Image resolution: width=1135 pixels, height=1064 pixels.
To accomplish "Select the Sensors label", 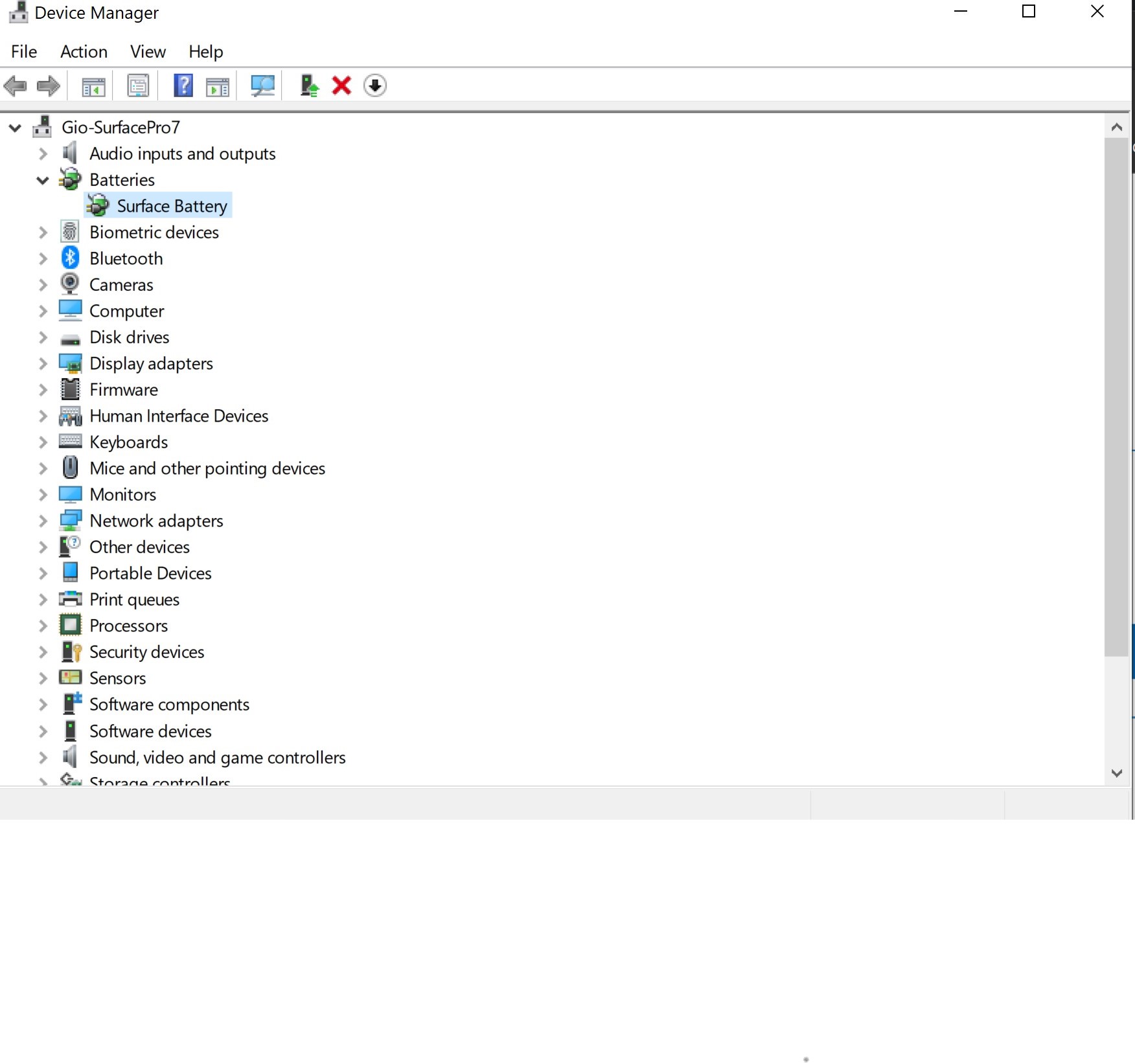I will pyautogui.click(x=117, y=678).
